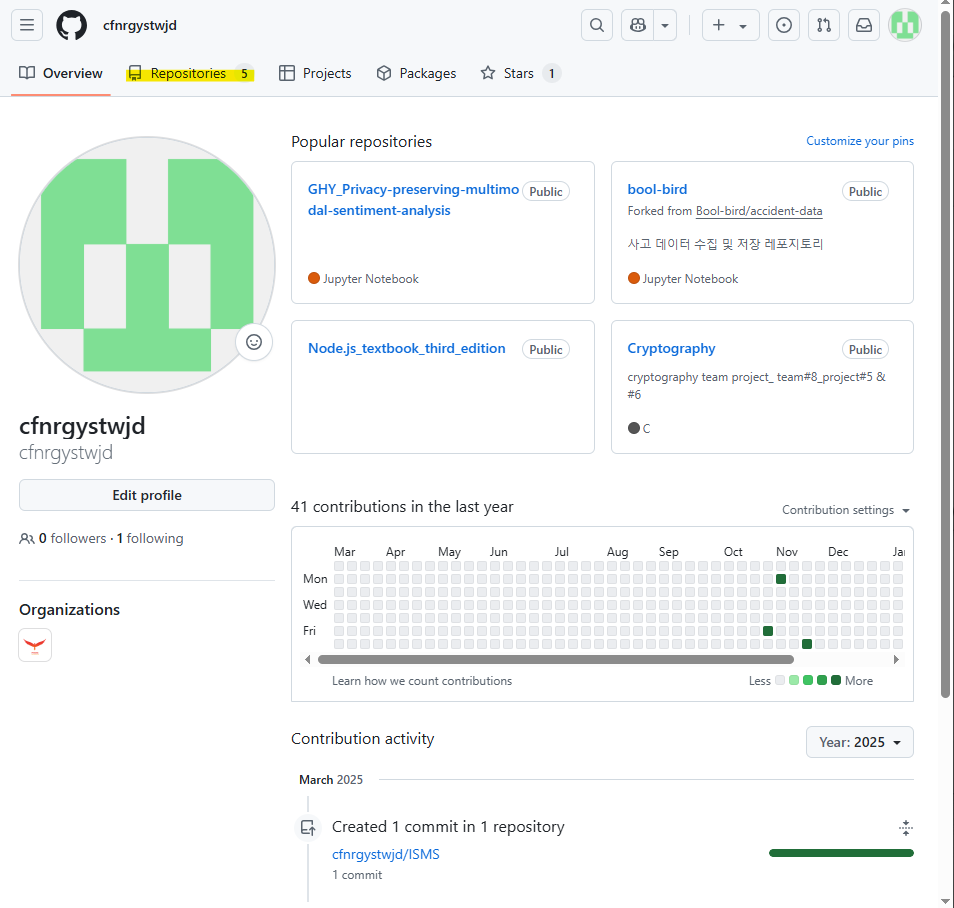The width and height of the screenshot is (954, 908).
Task: Open the cfnrgystwjd/ISMS repository link
Action: point(386,853)
